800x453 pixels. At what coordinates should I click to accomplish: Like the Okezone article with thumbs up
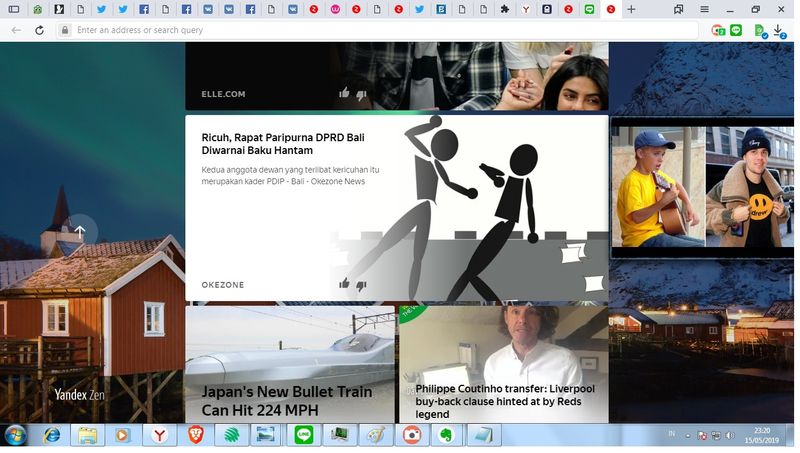pos(344,284)
